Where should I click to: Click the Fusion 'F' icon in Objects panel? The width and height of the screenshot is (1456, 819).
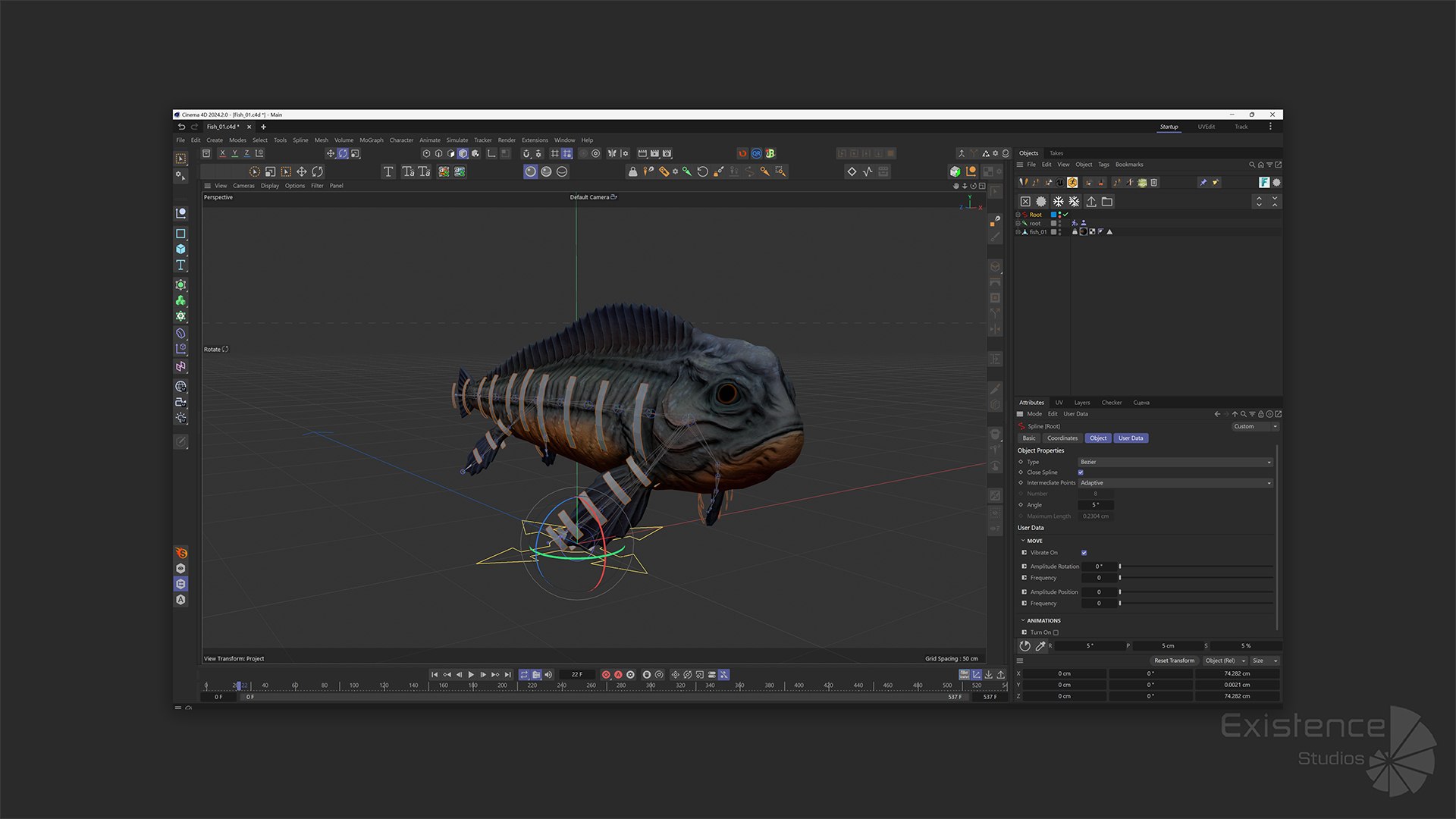pyautogui.click(x=1264, y=183)
